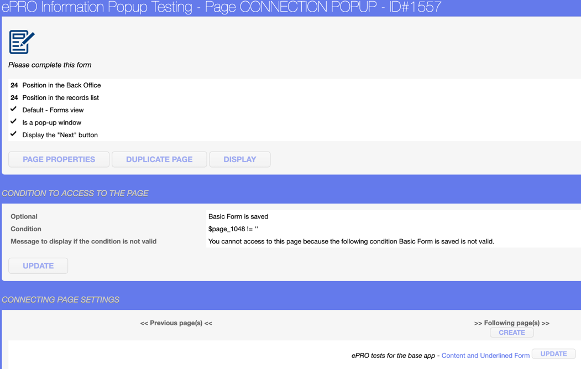Click the 'CONDITION TO ACCESS TO THE PAGE' header
Image resolution: width=582 pixels, height=370 pixels.
75,193
